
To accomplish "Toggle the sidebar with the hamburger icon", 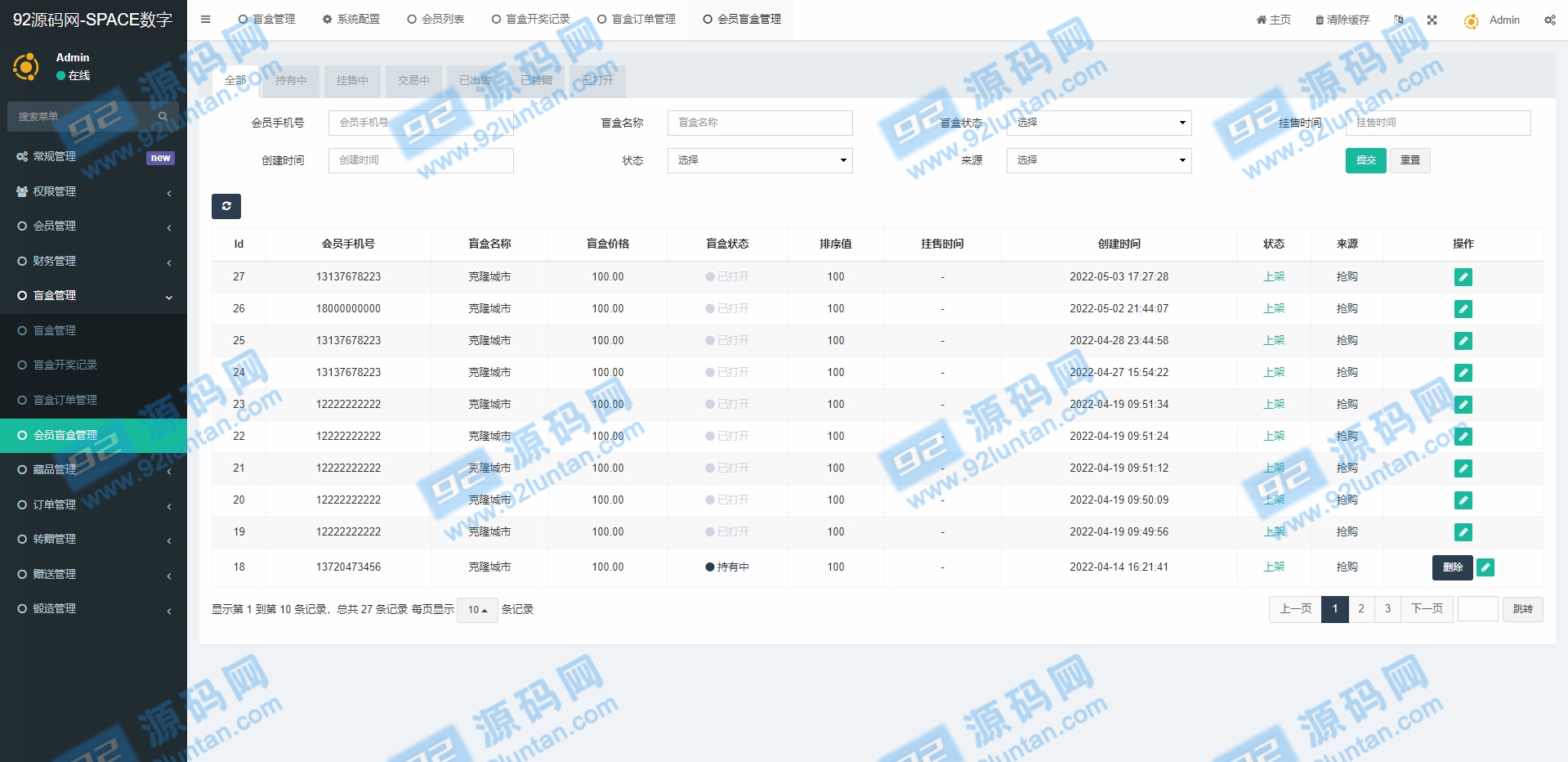I will 205,20.
